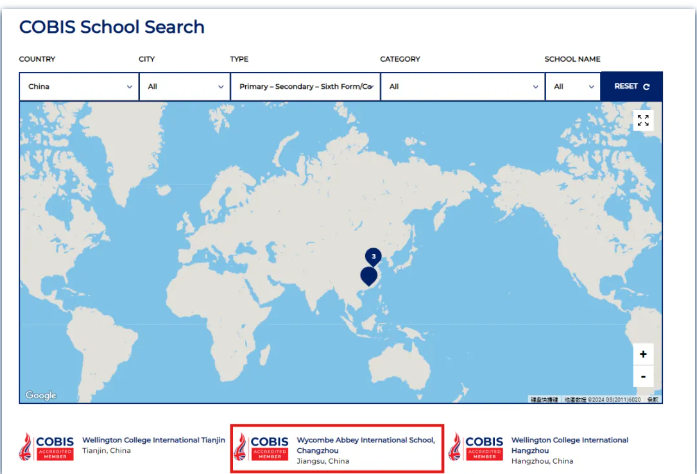
Task: Open Wellington College International Hangzhou link
Action: point(570,445)
